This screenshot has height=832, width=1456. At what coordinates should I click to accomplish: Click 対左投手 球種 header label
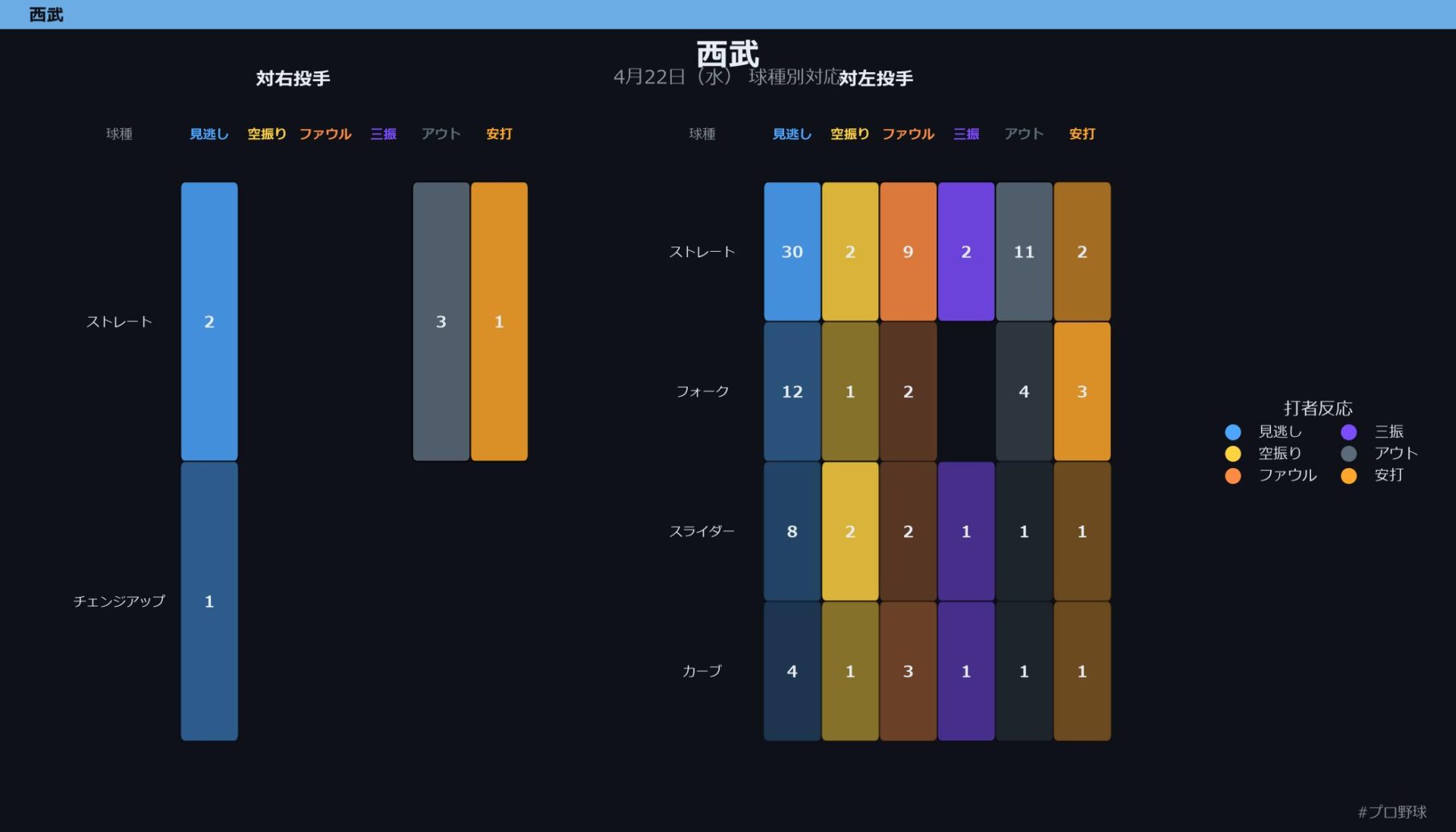tap(702, 134)
